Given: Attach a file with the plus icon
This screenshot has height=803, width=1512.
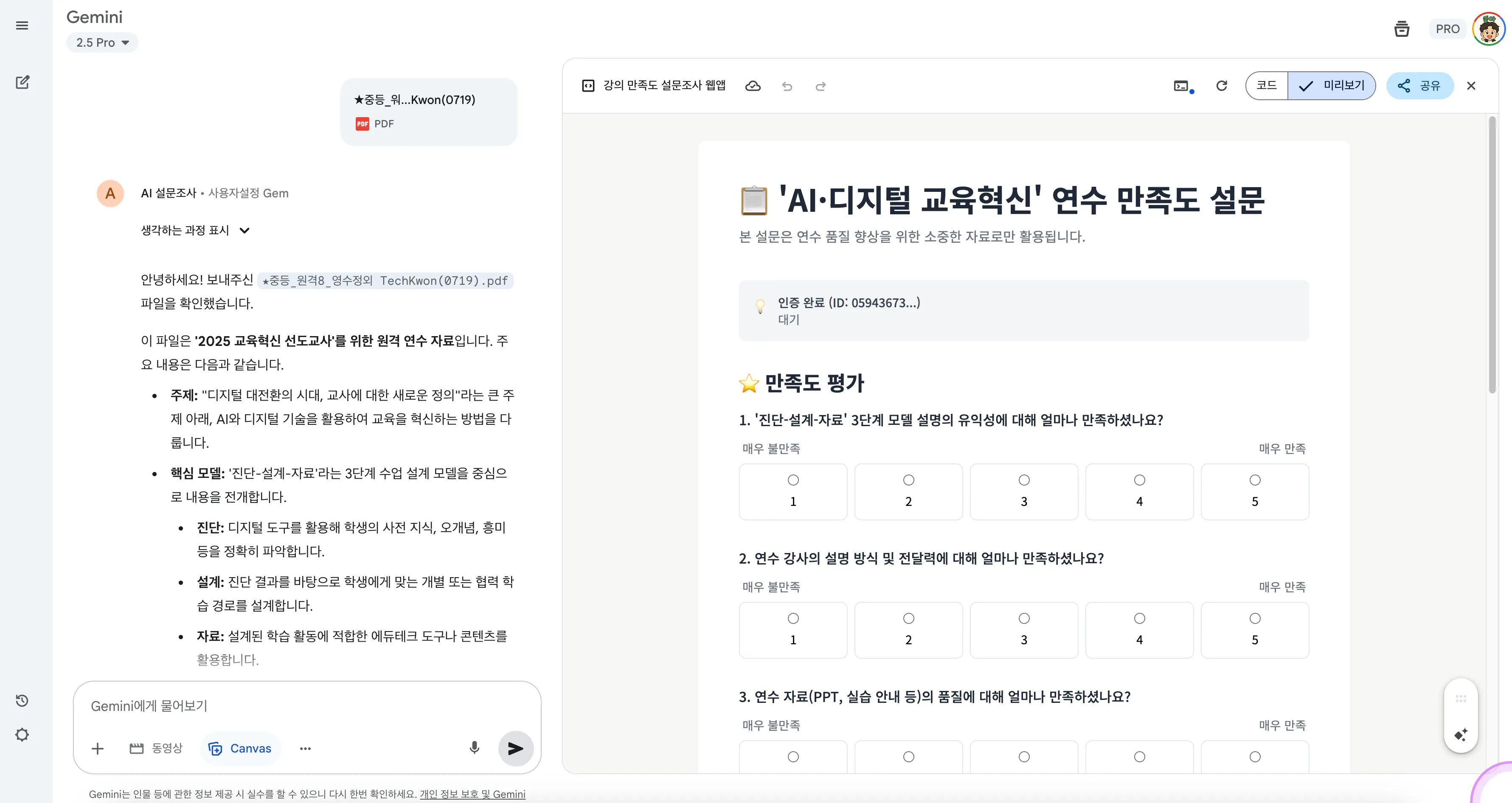Looking at the screenshot, I should pos(98,748).
